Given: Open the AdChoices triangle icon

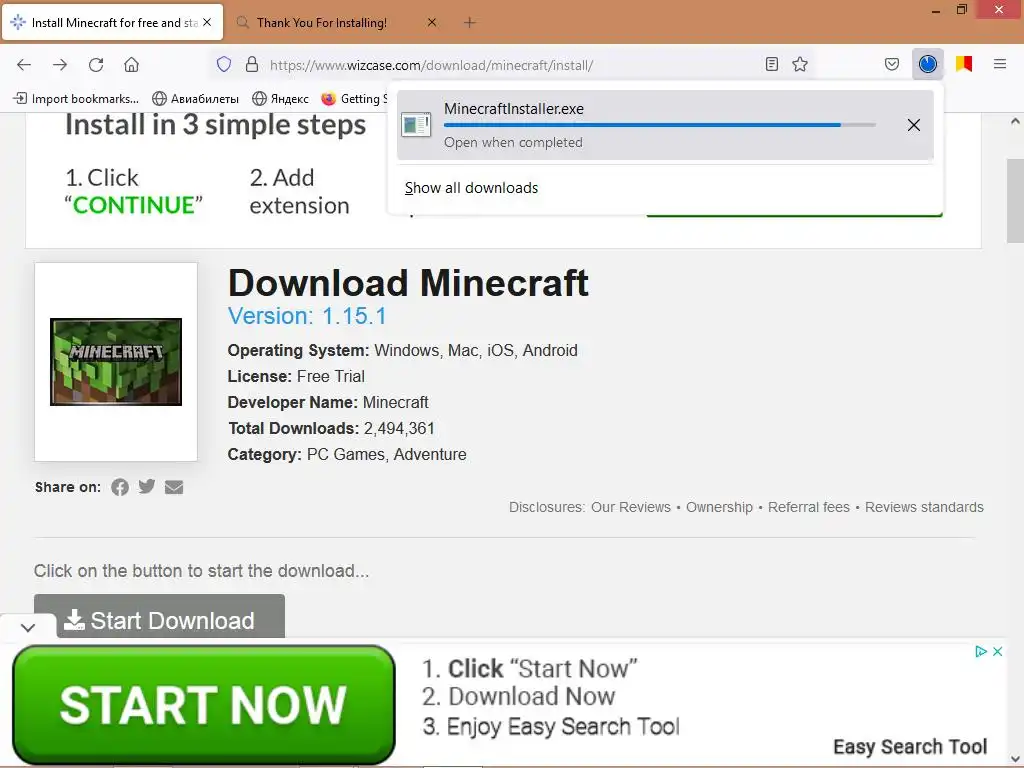Looking at the screenshot, I should coord(980,651).
